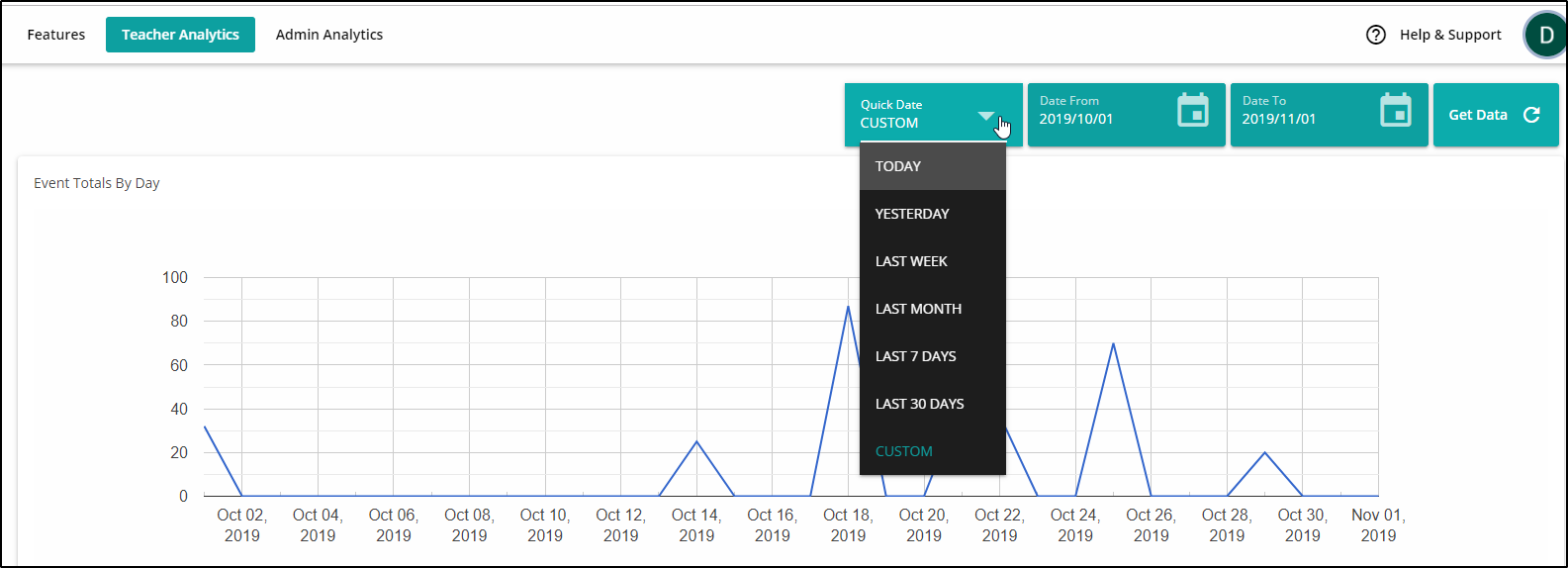Click the Event Totals By Day title
This screenshot has width=1568, height=568.
[97, 183]
